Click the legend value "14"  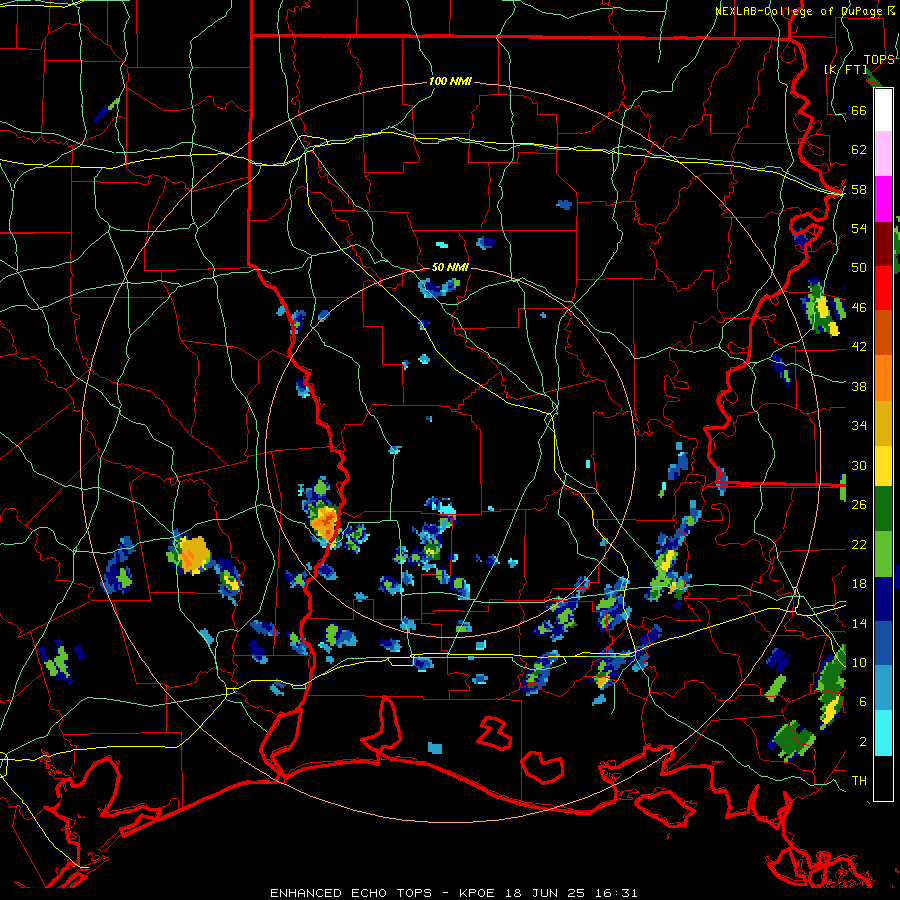(x=859, y=623)
